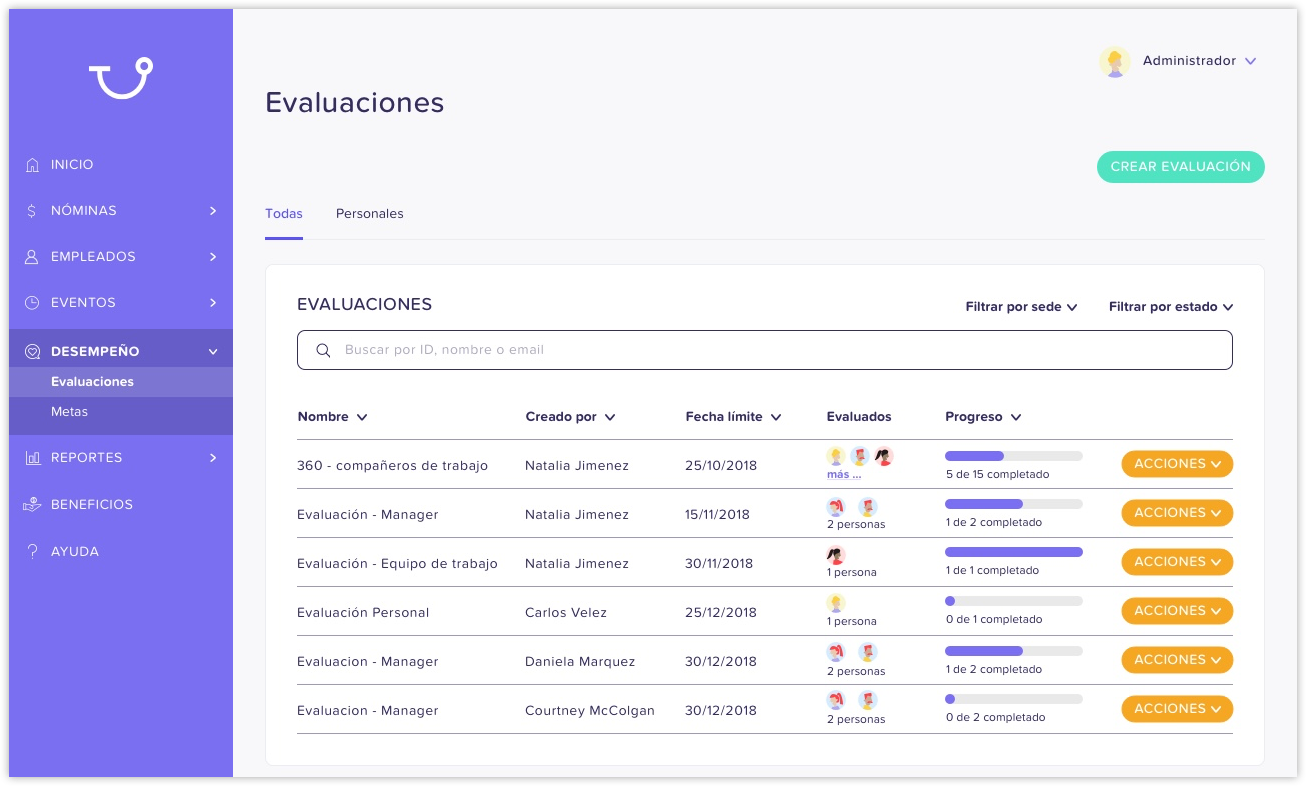The width and height of the screenshot is (1306, 786).
Task: Click the dollar icon for Nóminas
Action: pos(32,211)
